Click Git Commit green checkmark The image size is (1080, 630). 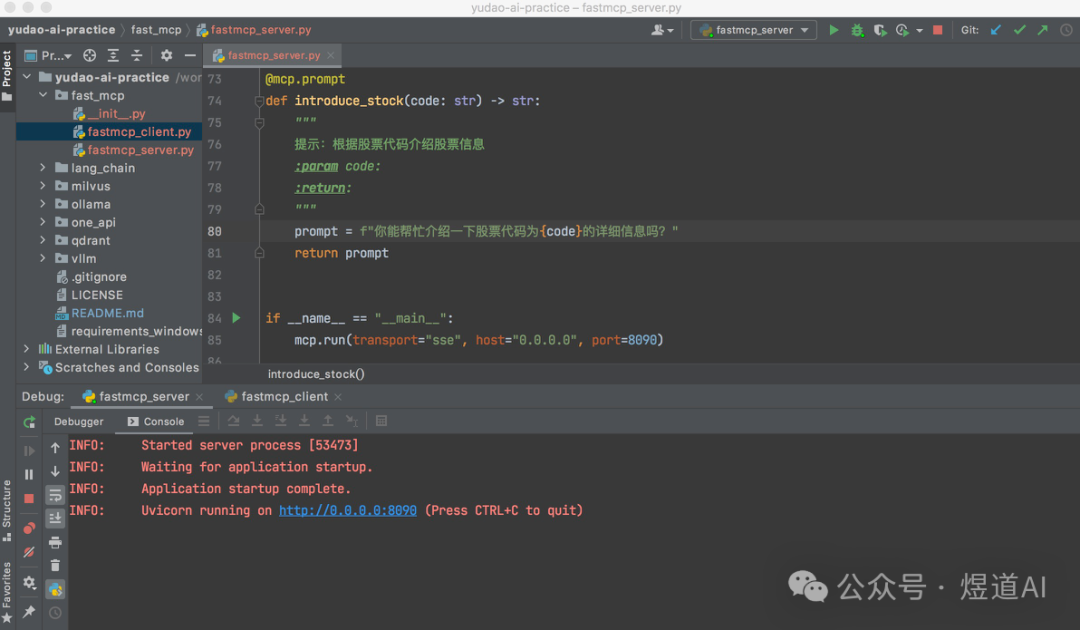click(x=1019, y=30)
